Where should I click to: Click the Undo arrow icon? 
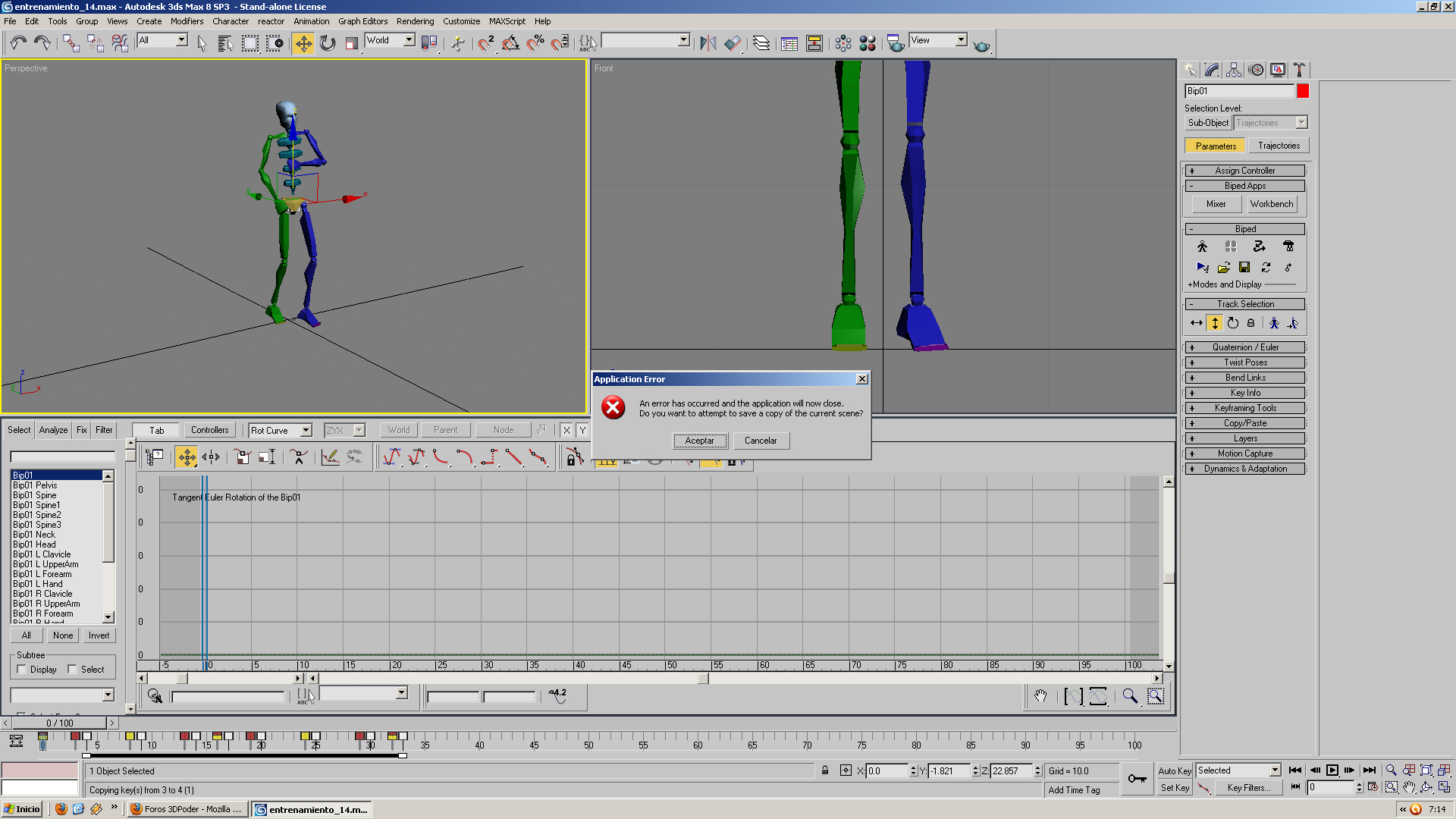[18, 43]
